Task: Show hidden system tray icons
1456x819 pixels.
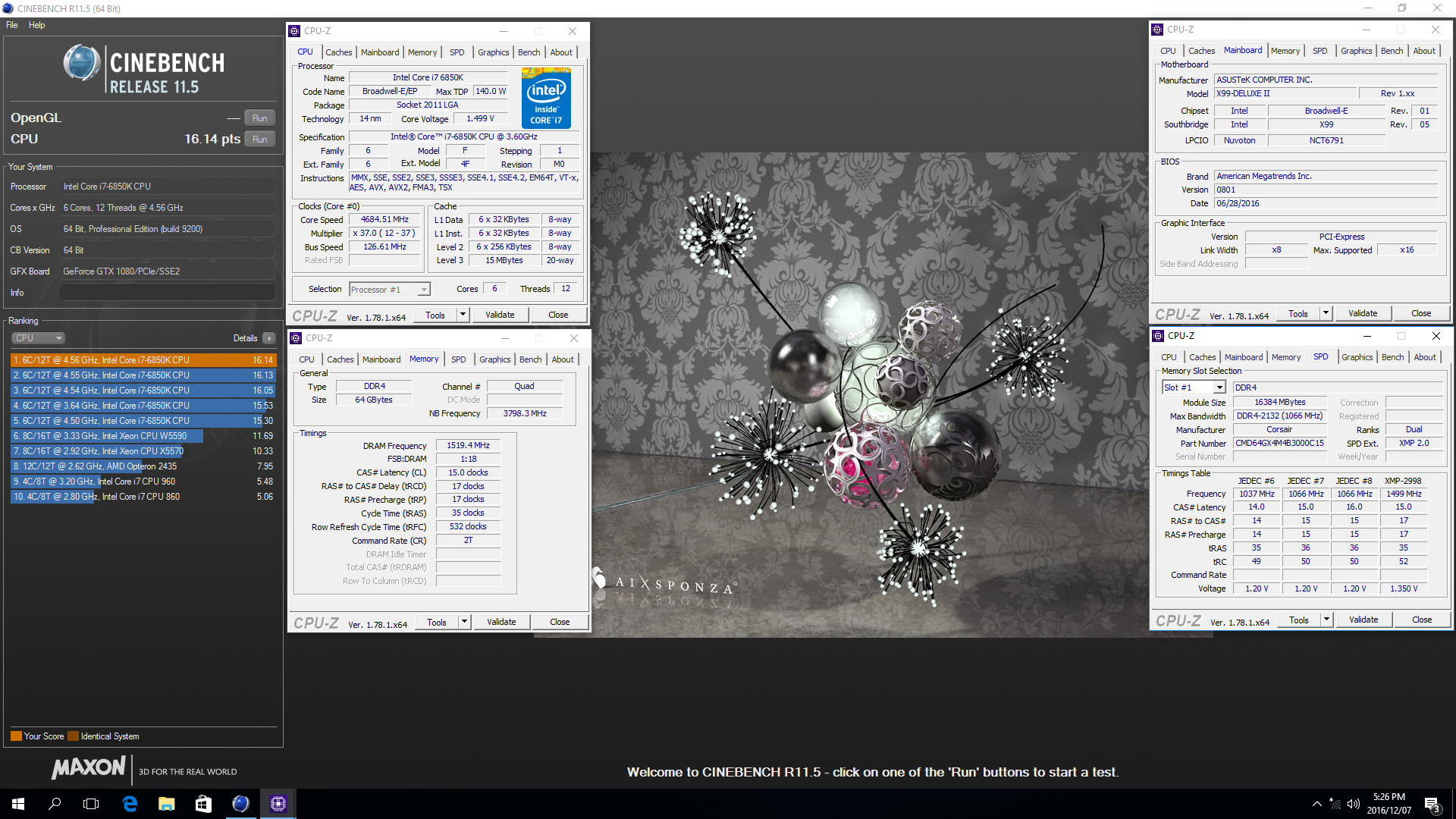Action: pyautogui.click(x=1317, y=804)
